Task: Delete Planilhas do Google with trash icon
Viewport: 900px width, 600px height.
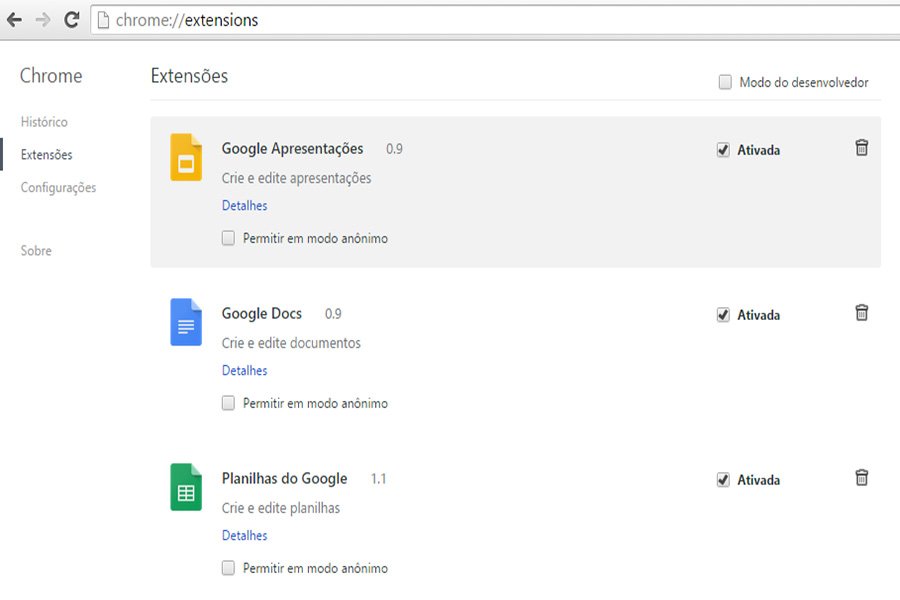Action: pyautogui.click(x=862, y=477)
